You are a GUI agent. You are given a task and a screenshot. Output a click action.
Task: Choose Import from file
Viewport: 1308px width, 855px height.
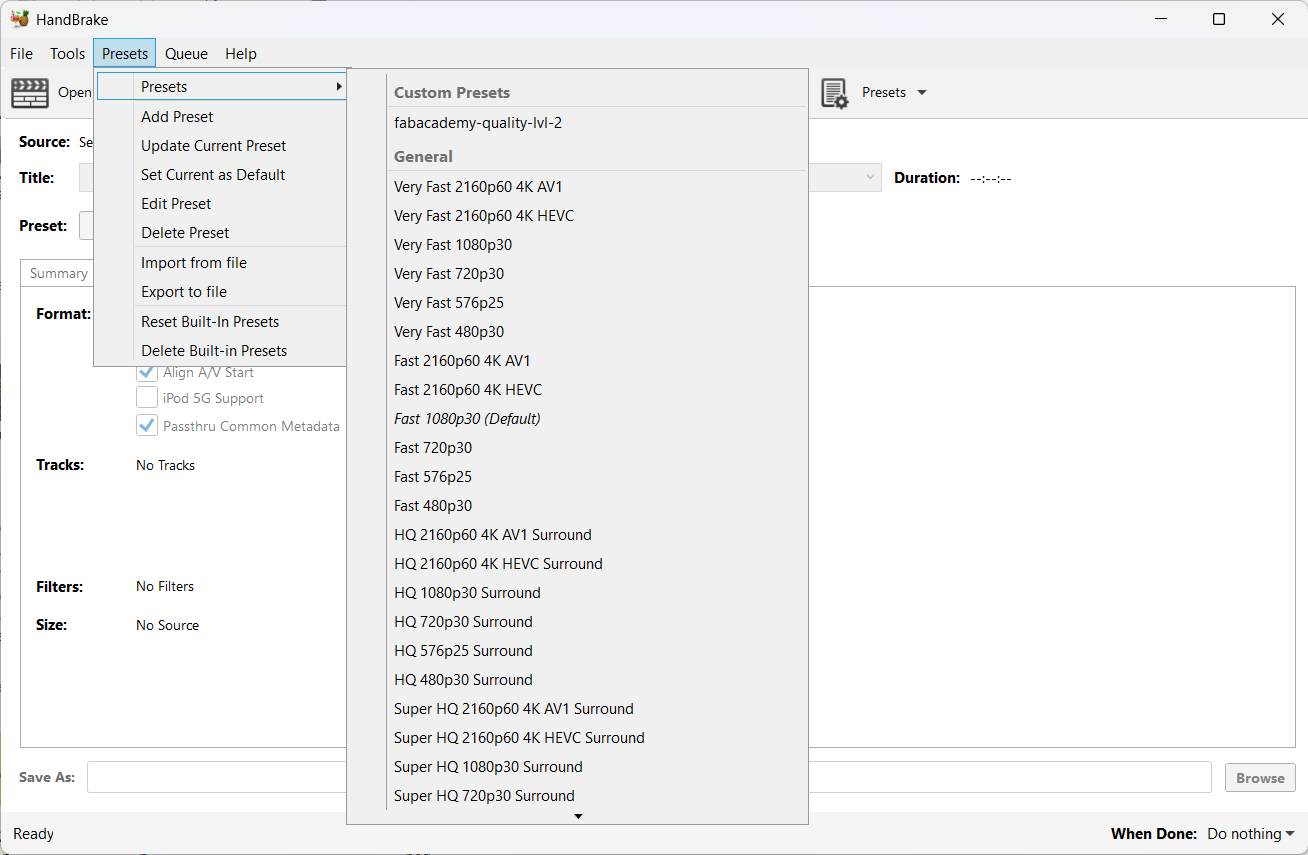(221, 263)
